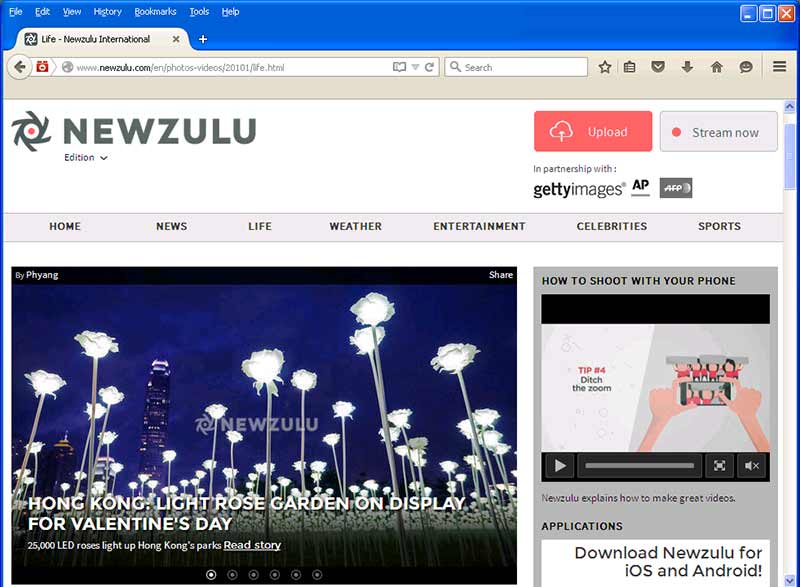
Task: Close the Newzulu International tab
Action: (x=176, y=39)
